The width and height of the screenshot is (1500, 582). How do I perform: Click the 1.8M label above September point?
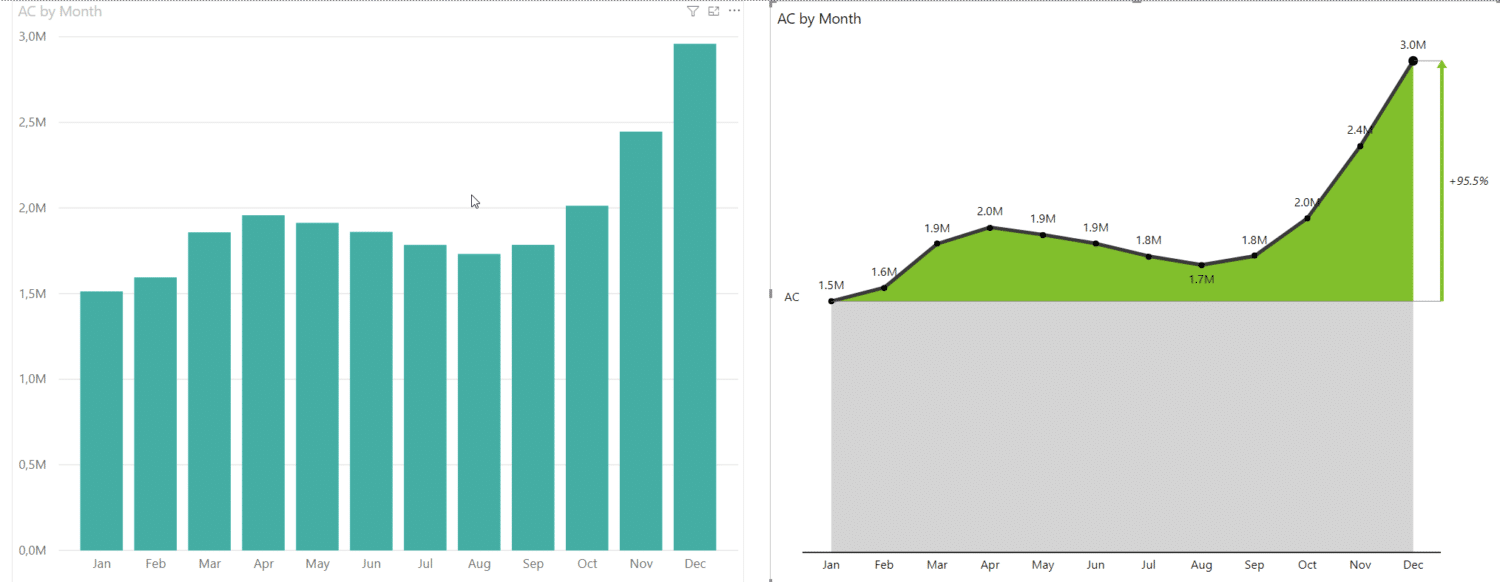[x=1254, y=240]
